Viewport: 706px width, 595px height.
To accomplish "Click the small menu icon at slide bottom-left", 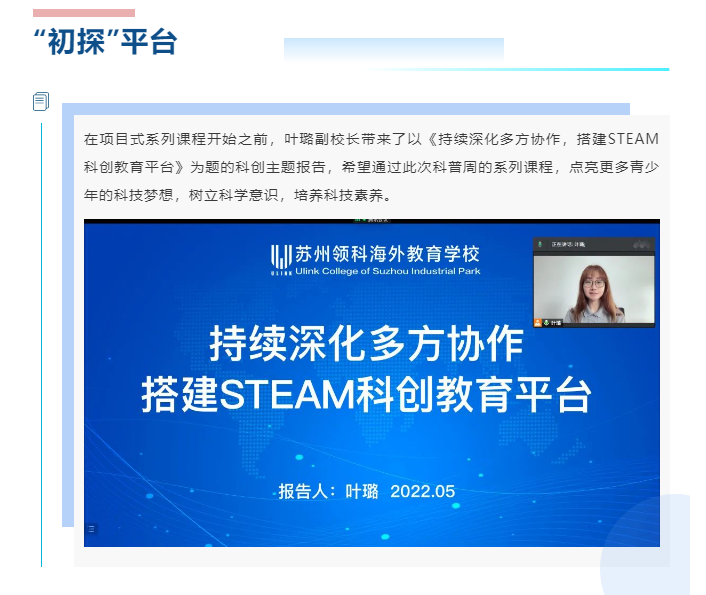I will [91, 529].
